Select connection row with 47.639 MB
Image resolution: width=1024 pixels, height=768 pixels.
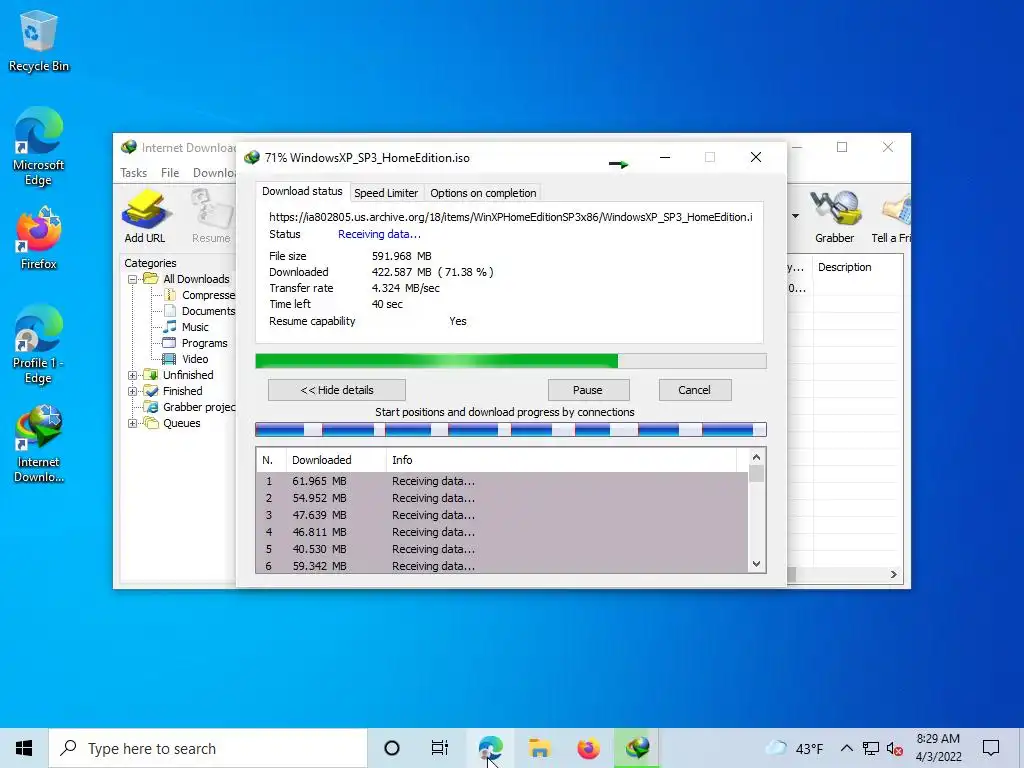tap(502, 515)
